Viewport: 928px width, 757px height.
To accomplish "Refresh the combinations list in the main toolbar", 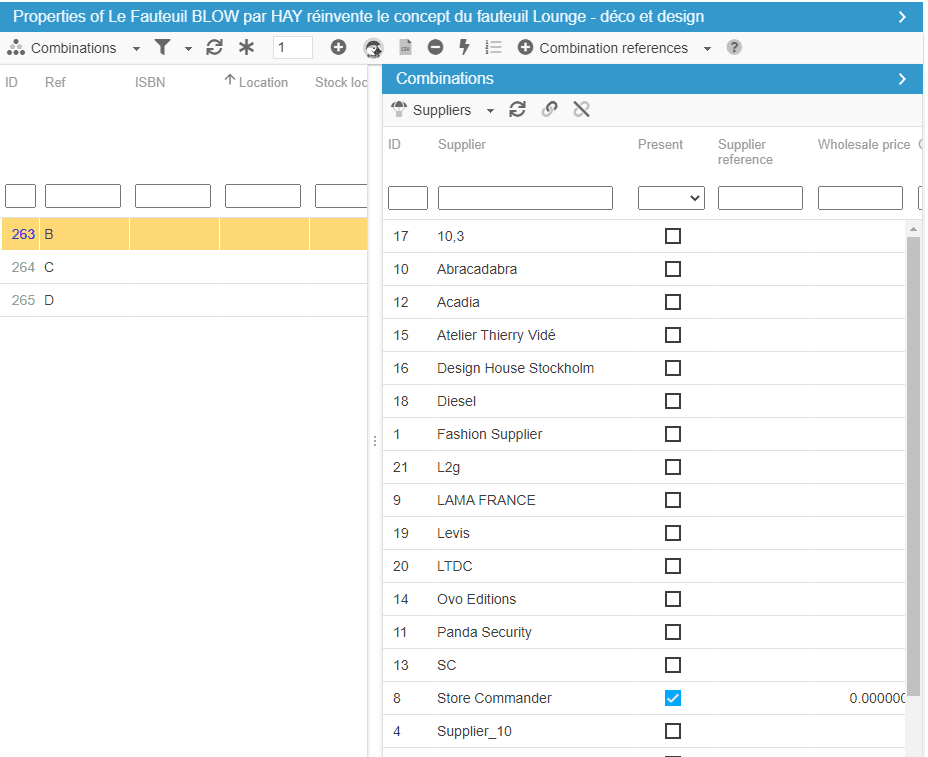I will tap(214, 48).
